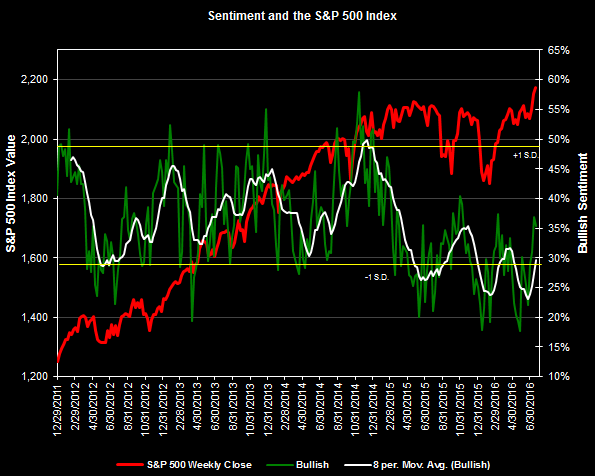Click the left axis value "1,800"
595x476 pixels.
point(34,199)
